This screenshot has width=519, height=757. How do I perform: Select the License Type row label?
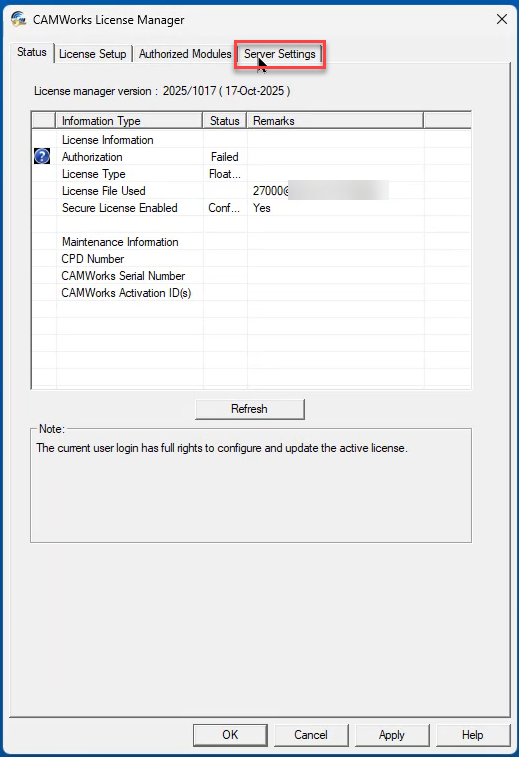(94, 174)
